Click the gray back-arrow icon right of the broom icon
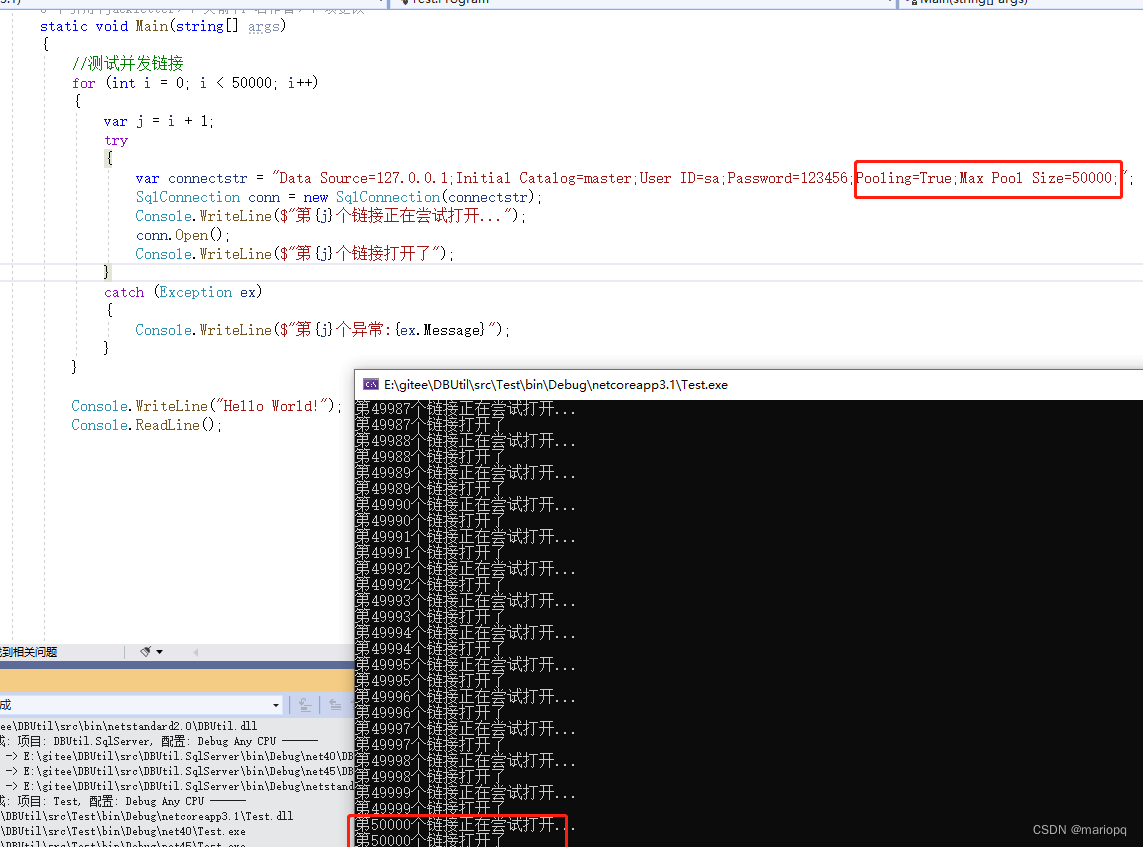 195,652
